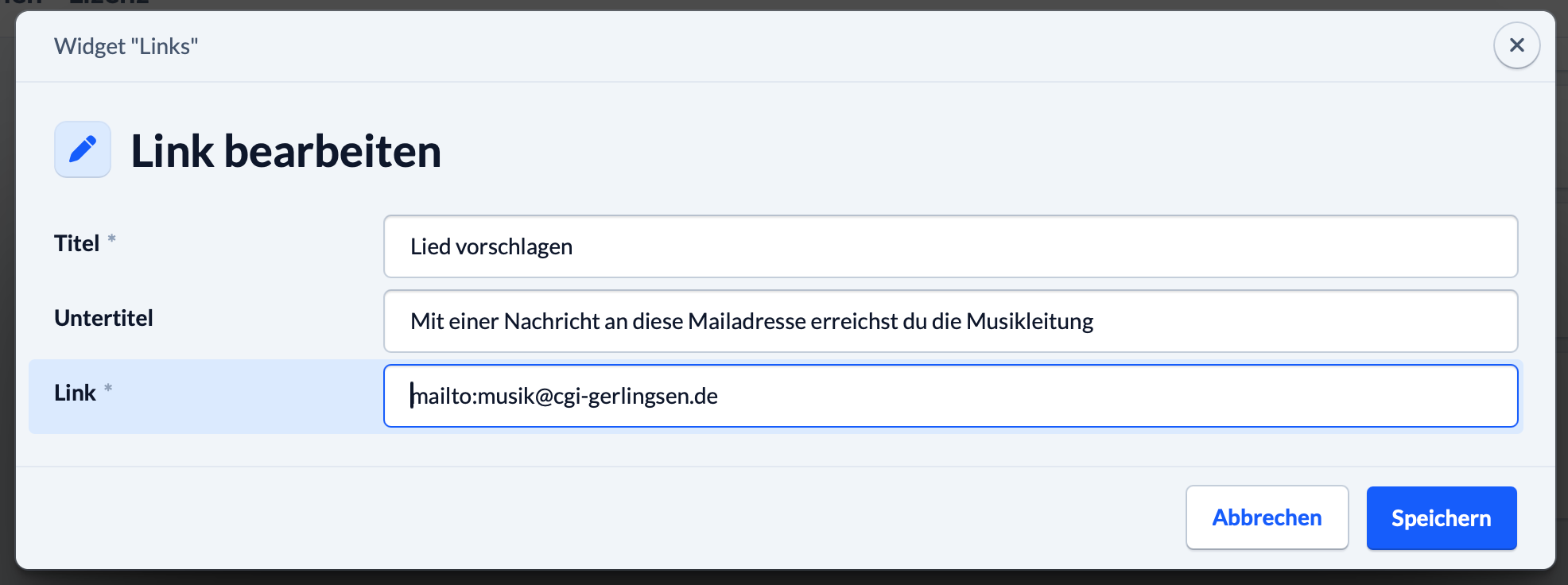Click the required asterisk beside Link
Screen dimensions: 1568x585
[x=108, y=388]
